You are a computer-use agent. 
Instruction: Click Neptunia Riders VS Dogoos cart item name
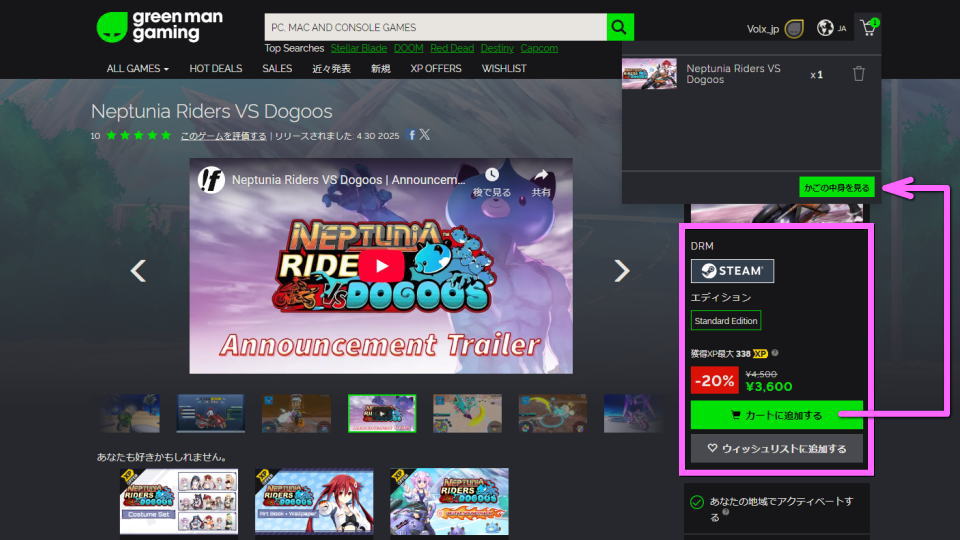733,74
